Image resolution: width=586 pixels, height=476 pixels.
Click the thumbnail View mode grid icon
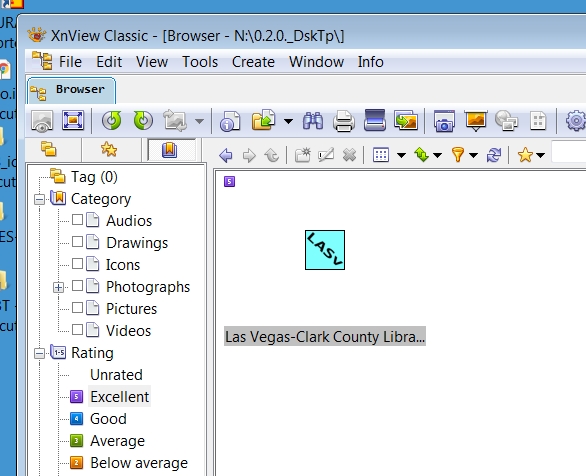coord(381,155)
